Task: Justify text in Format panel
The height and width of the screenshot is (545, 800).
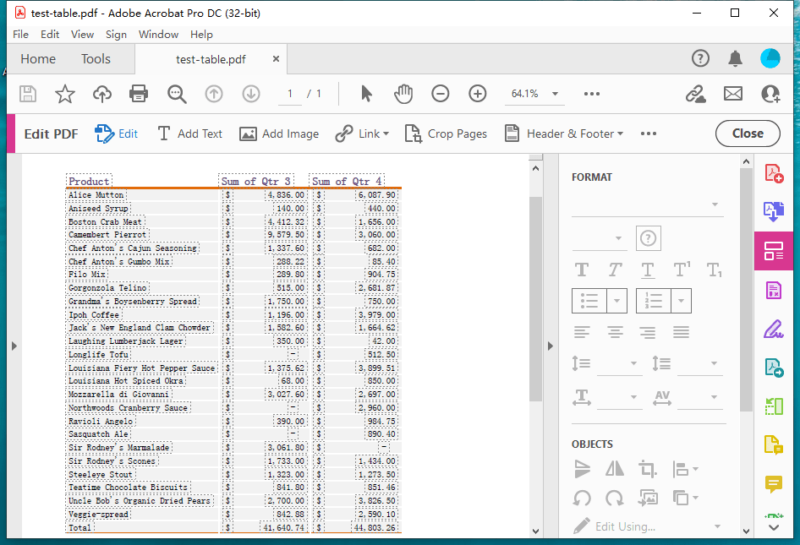Action: tap(681, 332)
